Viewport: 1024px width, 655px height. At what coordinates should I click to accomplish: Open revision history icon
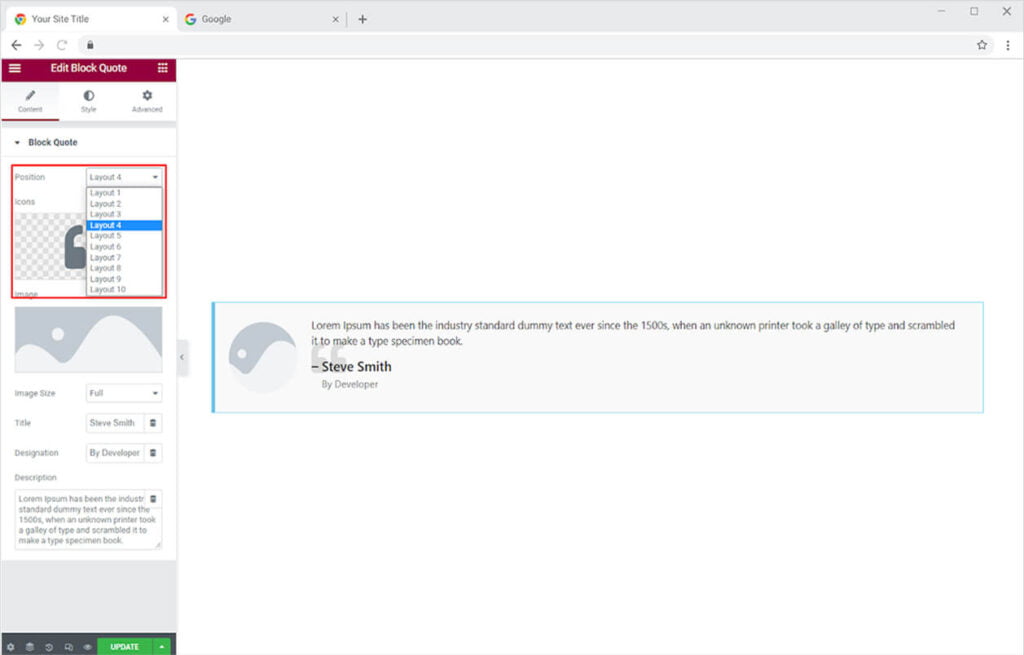[49, 647]
